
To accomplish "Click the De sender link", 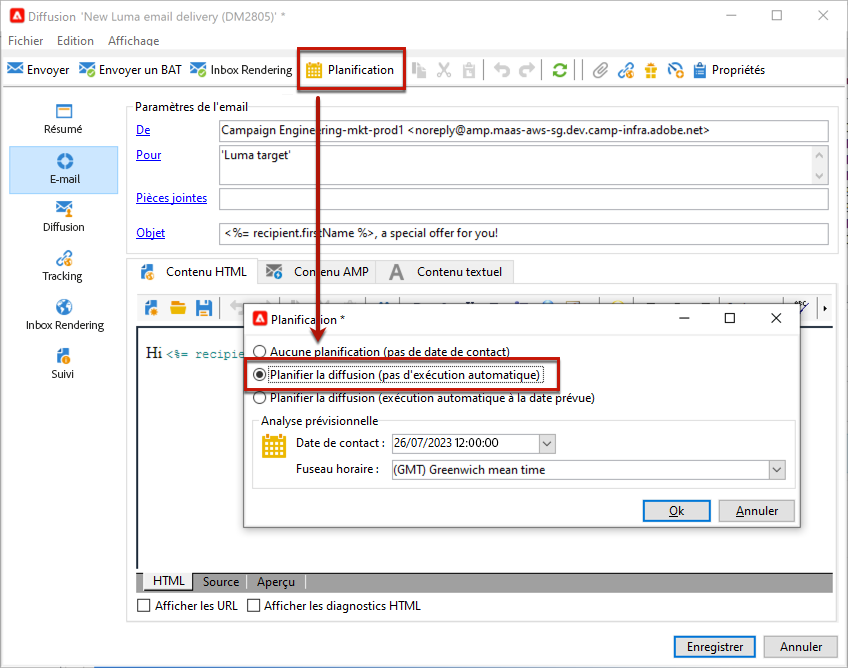I will (x=143, y=130).
